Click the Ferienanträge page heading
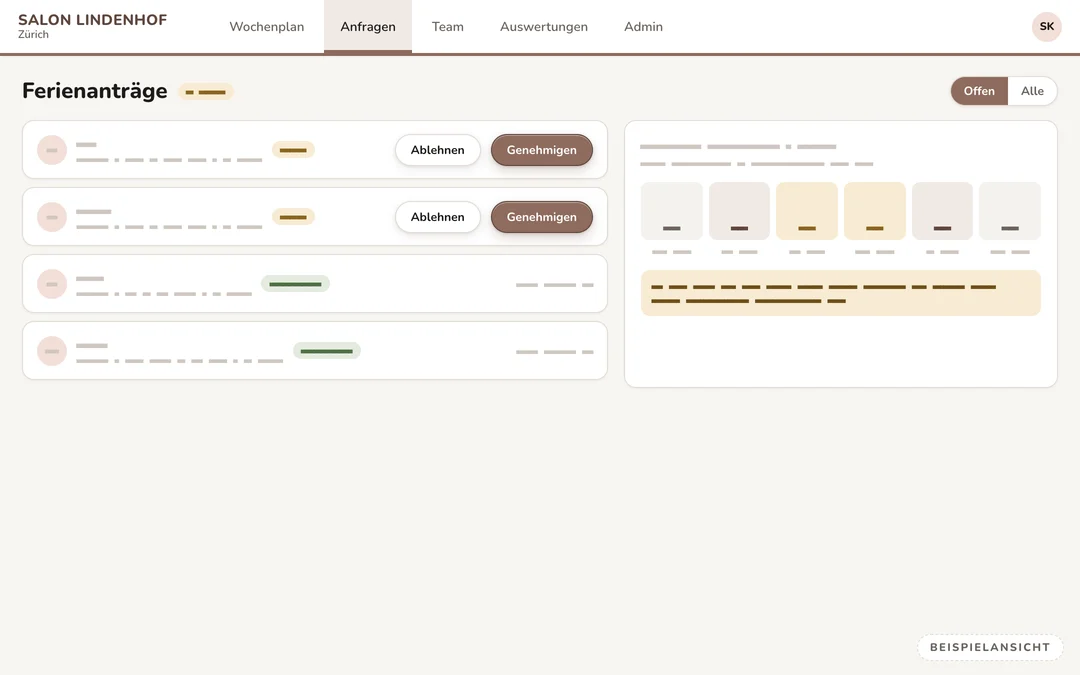The width and height of the screenshot is (1080, 675). (x=94, y=91)
